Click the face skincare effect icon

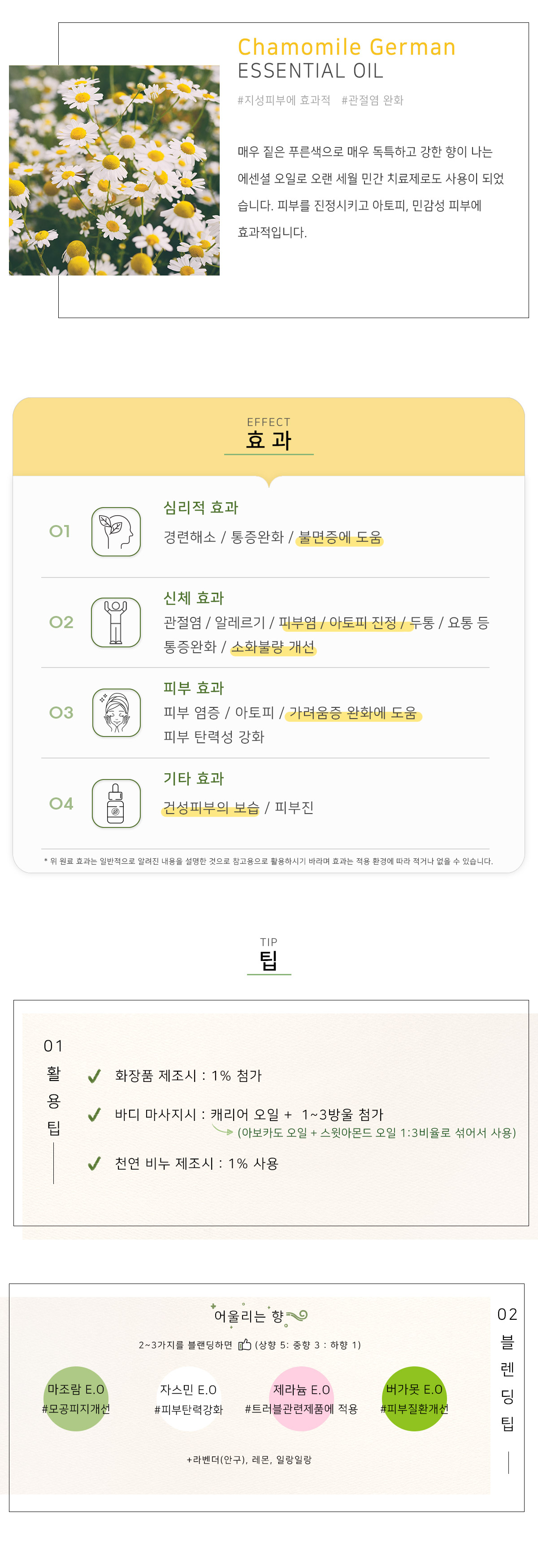116,712
